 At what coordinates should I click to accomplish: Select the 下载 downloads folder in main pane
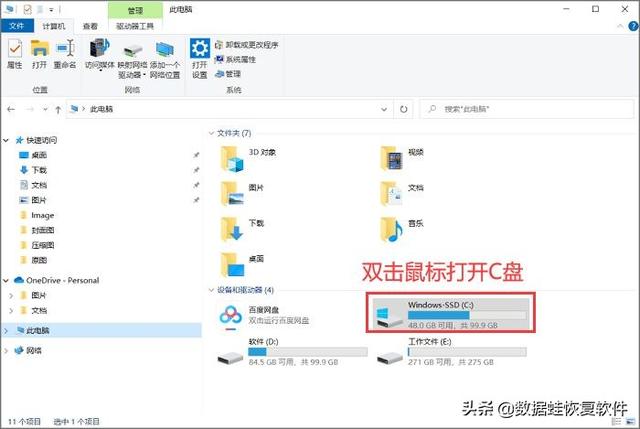tap(242, 229)
